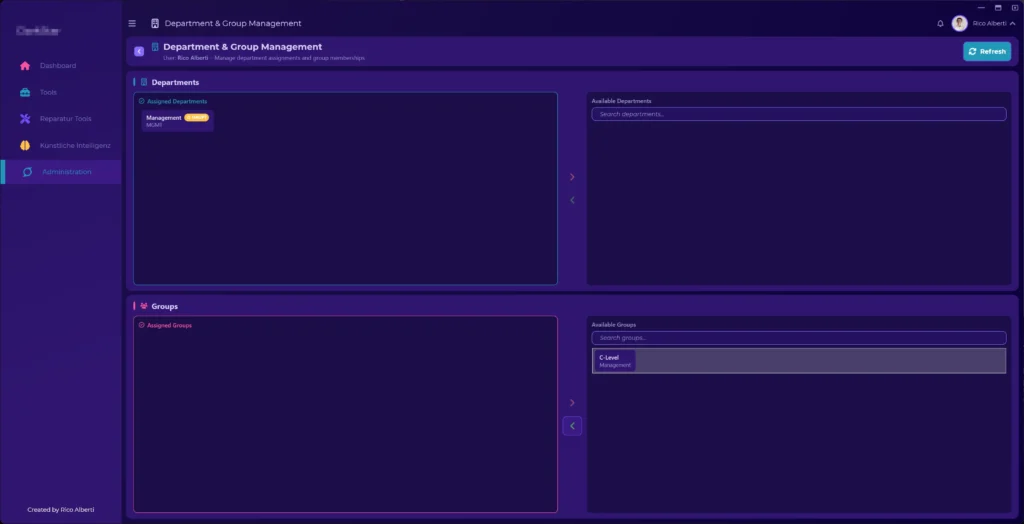Click the Rico Alberti name in header
This screenshot has width=1024, height=524.
click(x=989, y=24)
